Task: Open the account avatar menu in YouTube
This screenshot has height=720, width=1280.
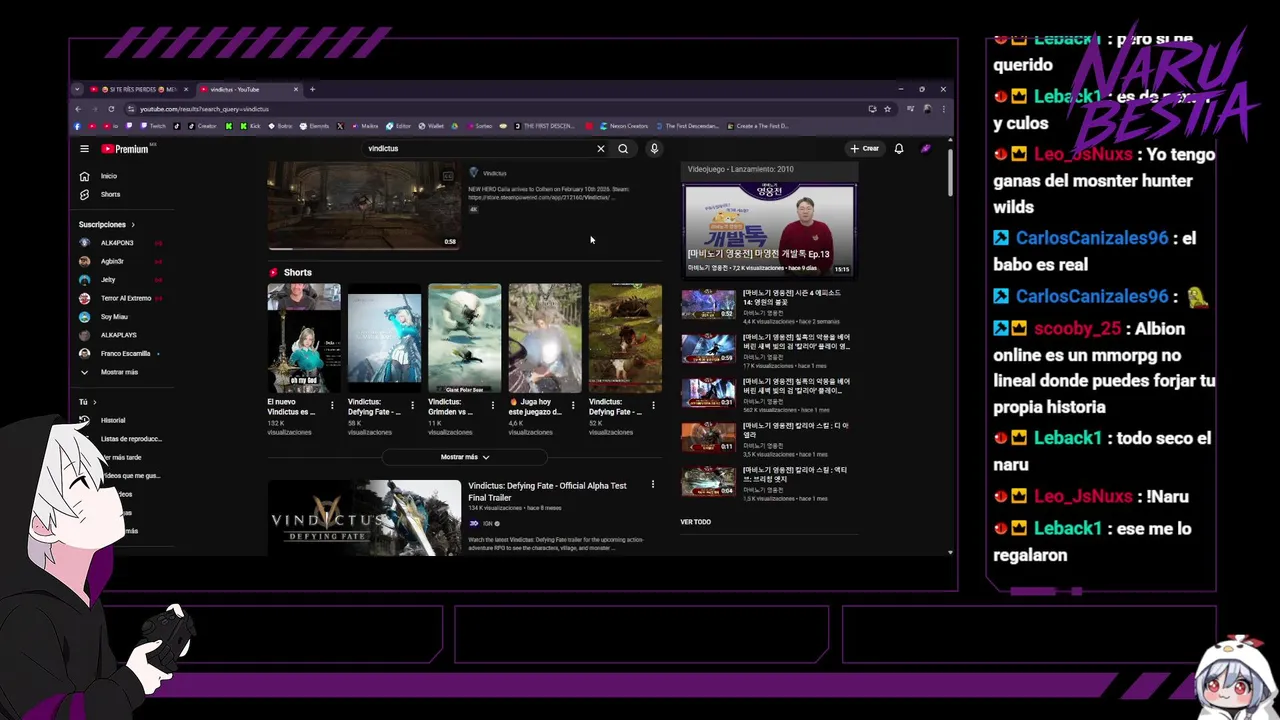Action: coord(926,148)
